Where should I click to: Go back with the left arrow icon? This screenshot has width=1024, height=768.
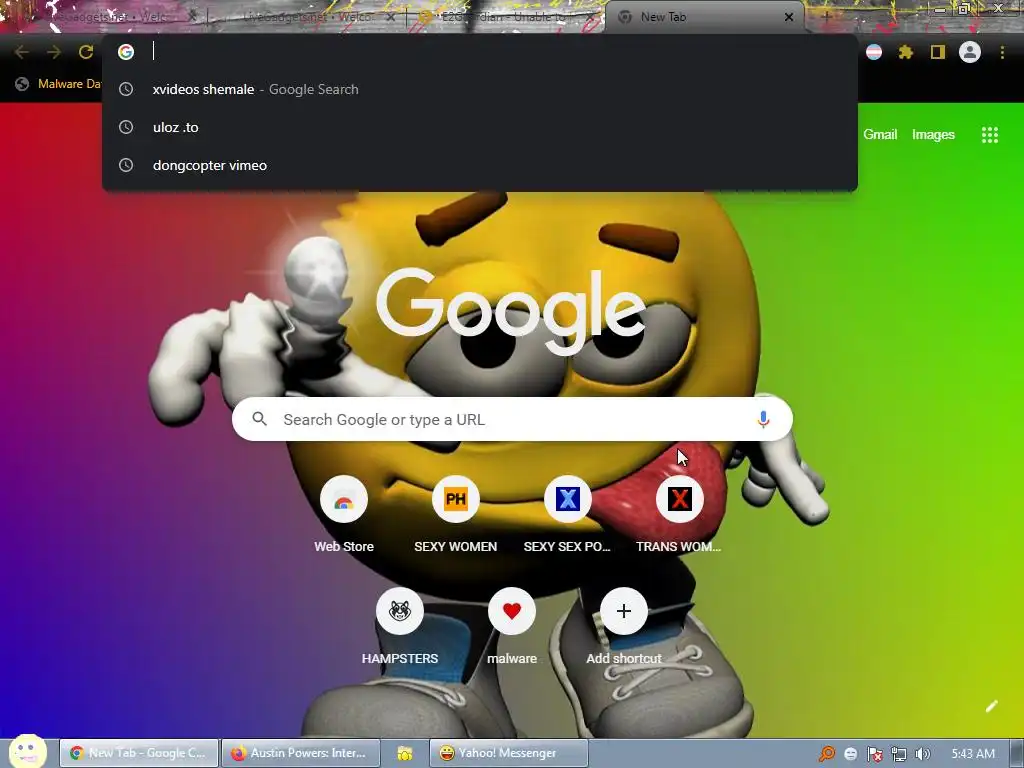point(22,52)
